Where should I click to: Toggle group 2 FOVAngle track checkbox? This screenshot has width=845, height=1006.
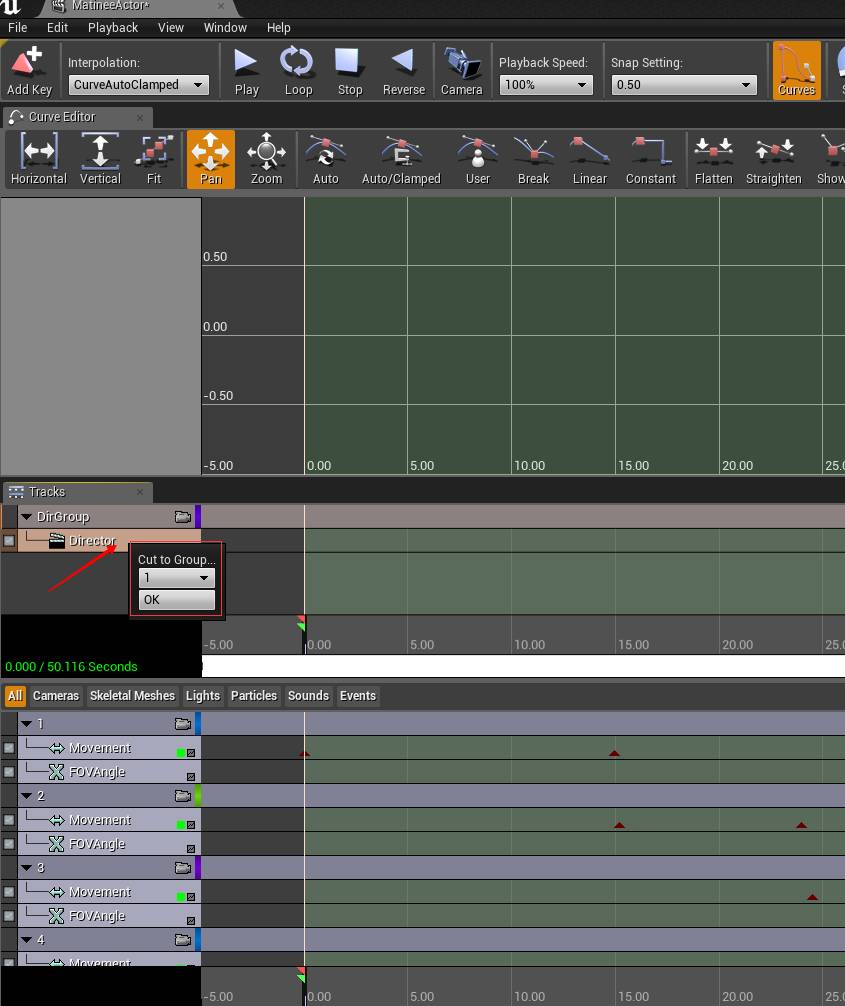tap(9, 844)
